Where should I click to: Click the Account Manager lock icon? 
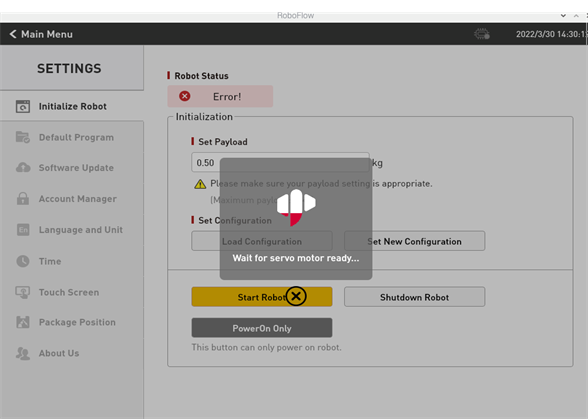click(x=23, y=198)
